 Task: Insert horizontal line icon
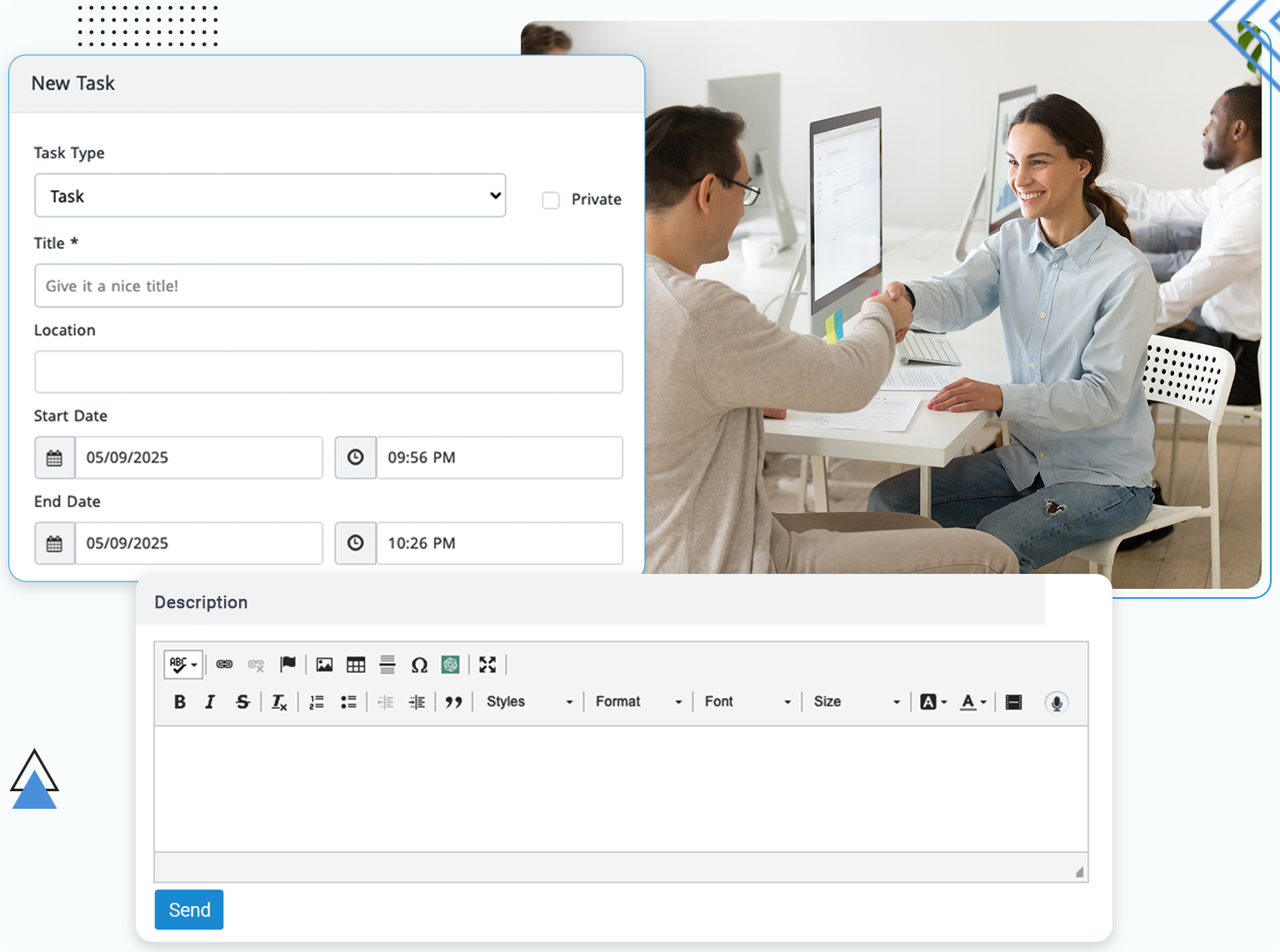tap(387, 665)
